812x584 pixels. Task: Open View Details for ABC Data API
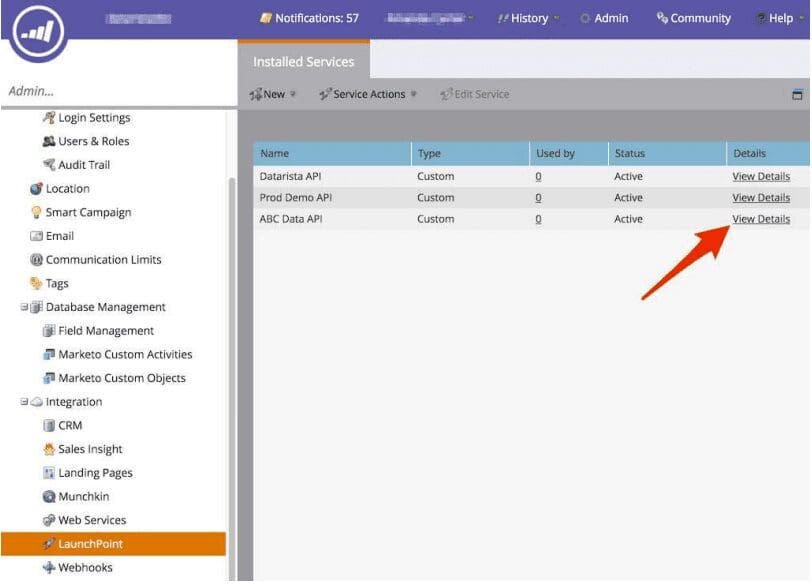click(761, 219)
